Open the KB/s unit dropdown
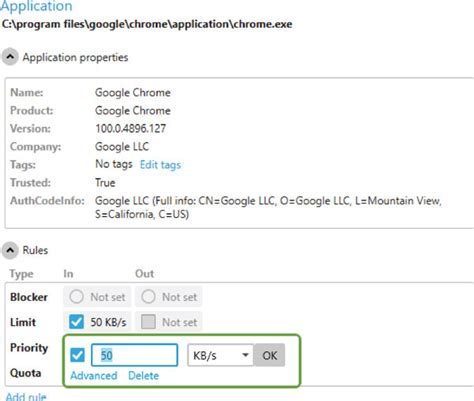 pyautogui.click(x=220, y=355)
